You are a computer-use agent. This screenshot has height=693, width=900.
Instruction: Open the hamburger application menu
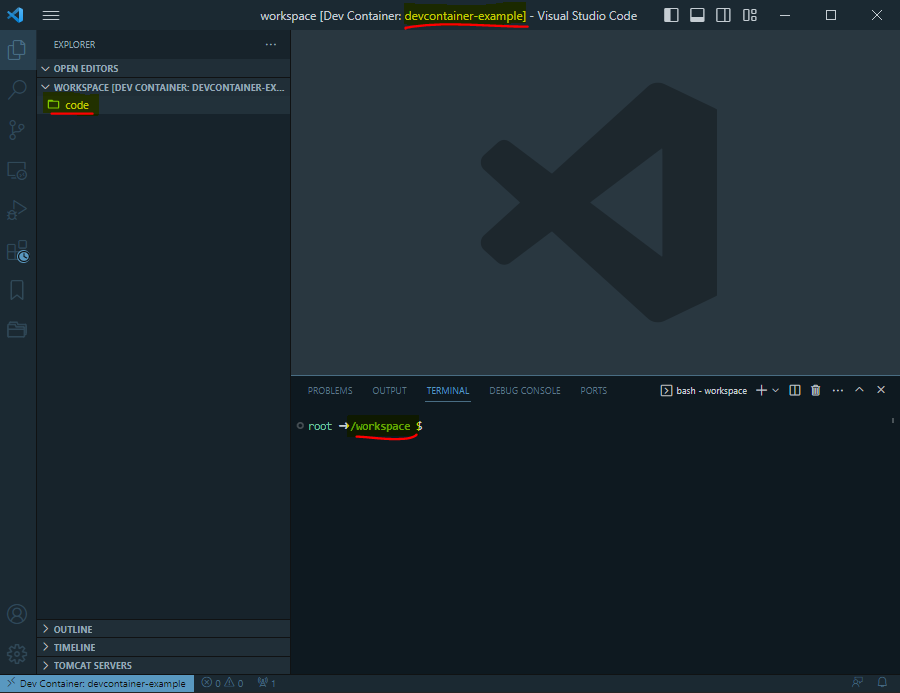51,16
